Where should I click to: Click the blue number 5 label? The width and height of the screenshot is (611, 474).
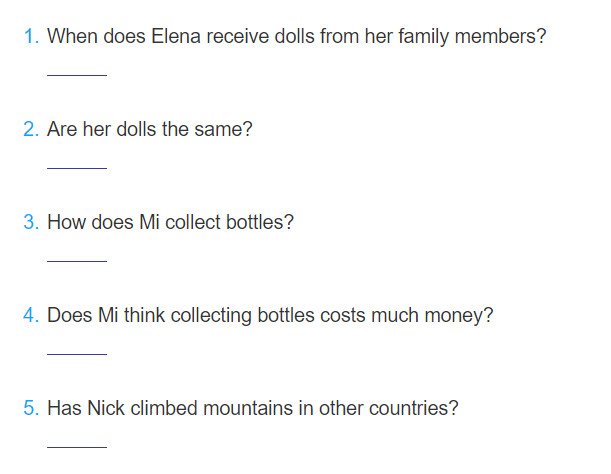click(31, 408)
